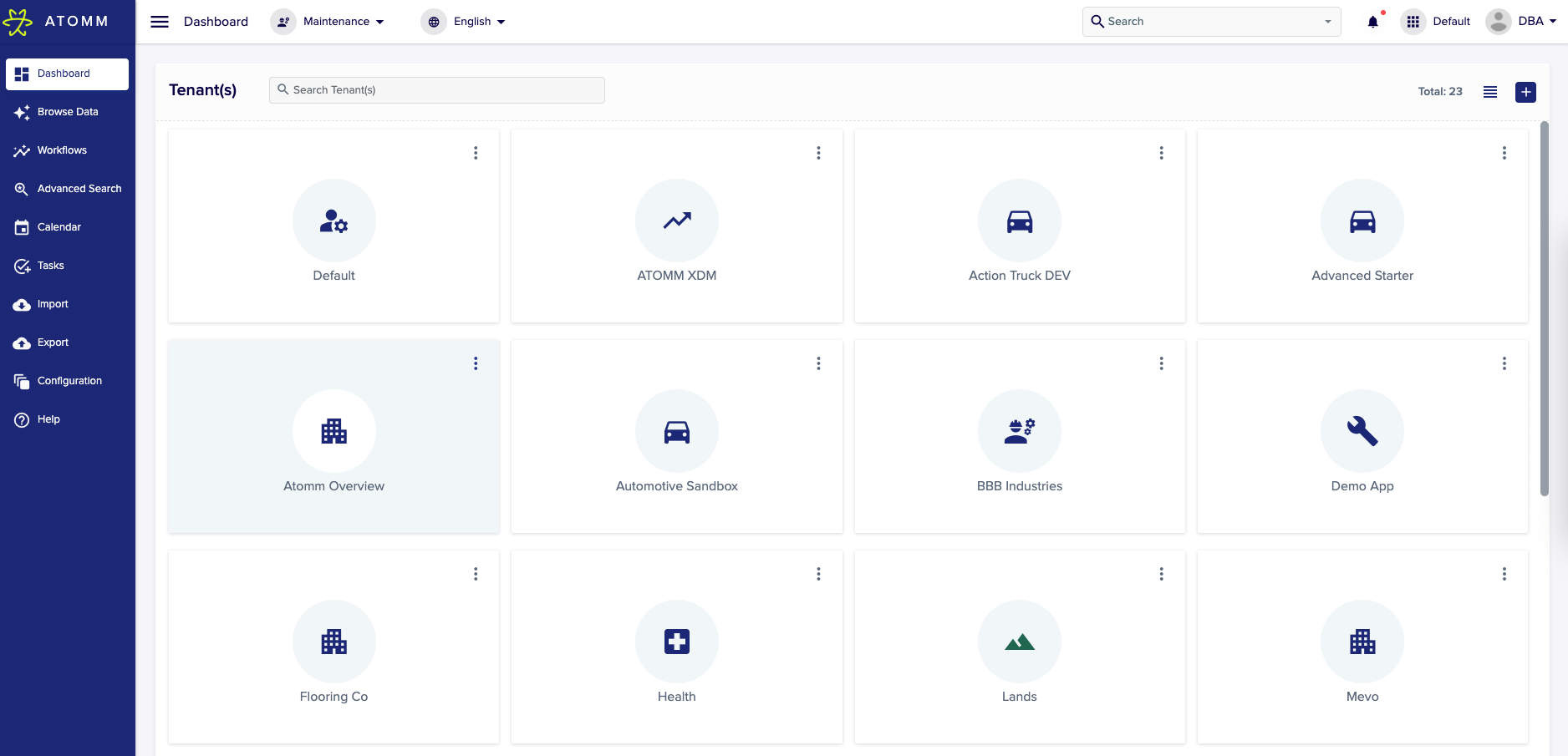This screenshot has height=756, width=1568.
Task: Open options menu on Atomm Overview card
Action: [x=476, y=363]
